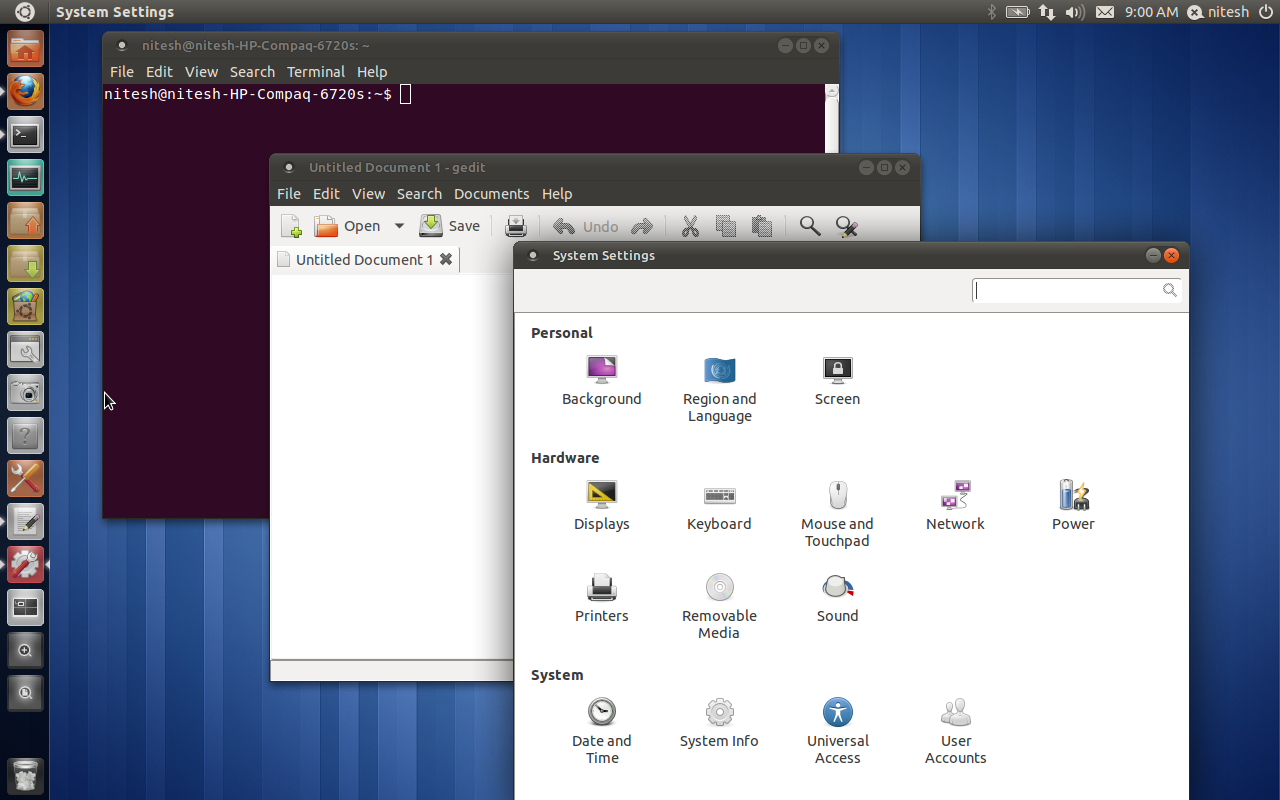Launch Firefox from the launcher

(x=25, y=91)
